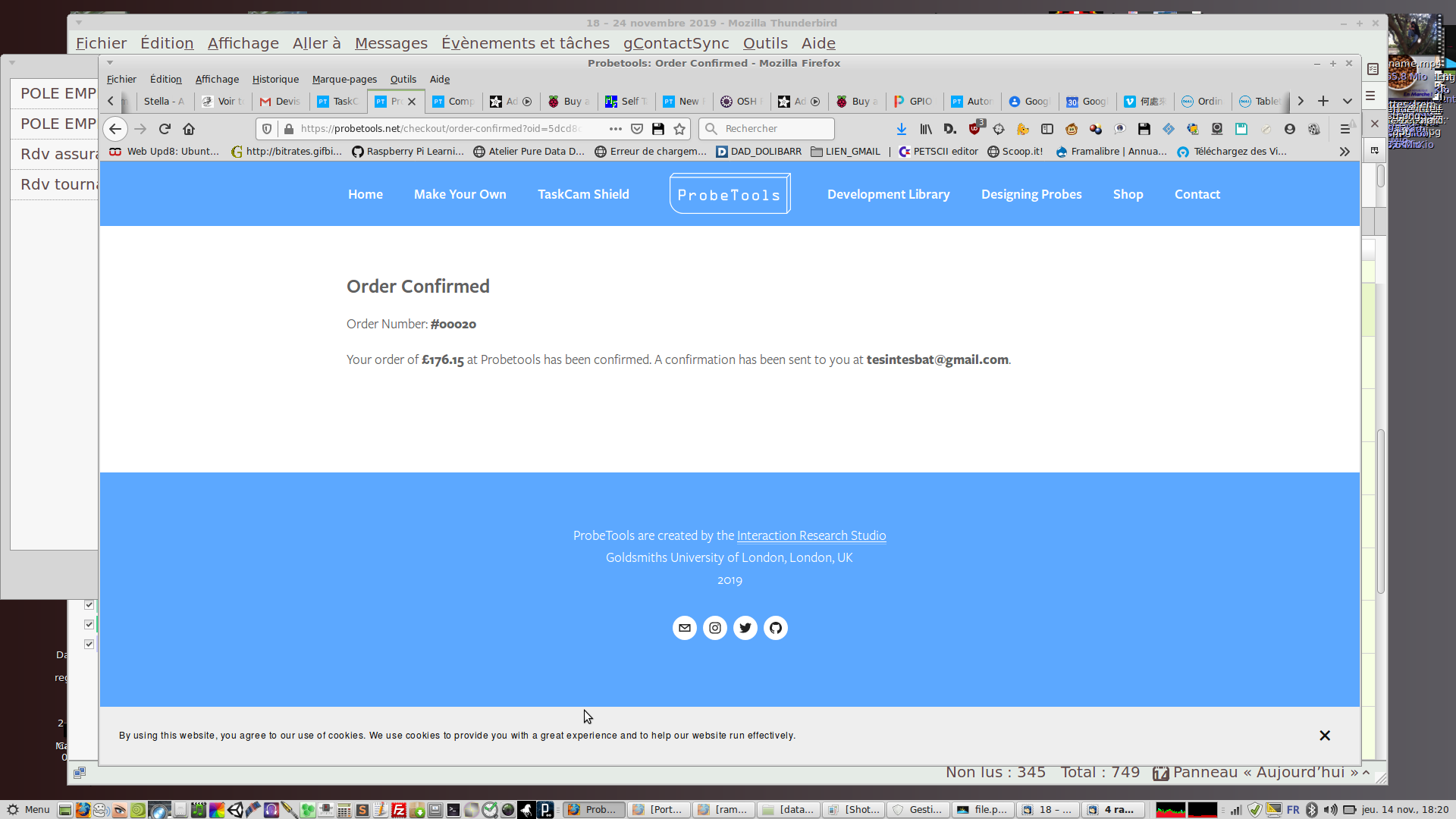Follow the Interaction Research Studio link
1456x819 pixels.
pyautogui.click(x=811, y=535)
